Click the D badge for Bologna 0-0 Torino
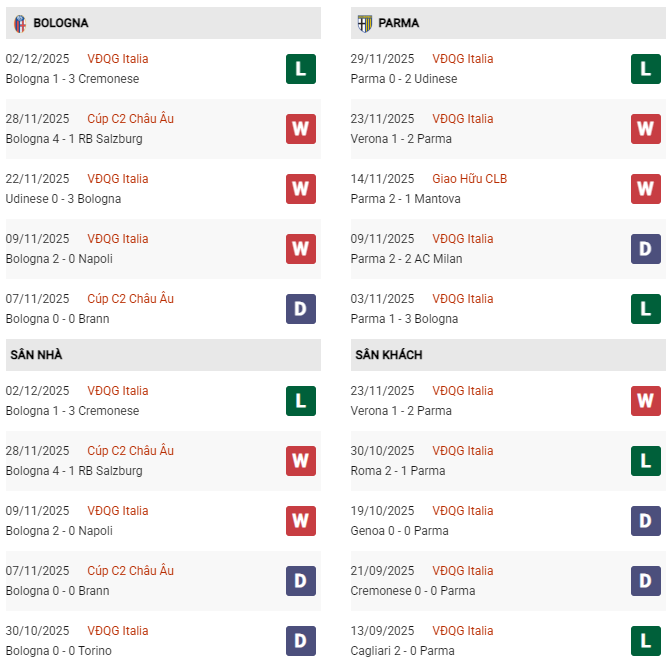Screen dimensions: 671x662 300,641
